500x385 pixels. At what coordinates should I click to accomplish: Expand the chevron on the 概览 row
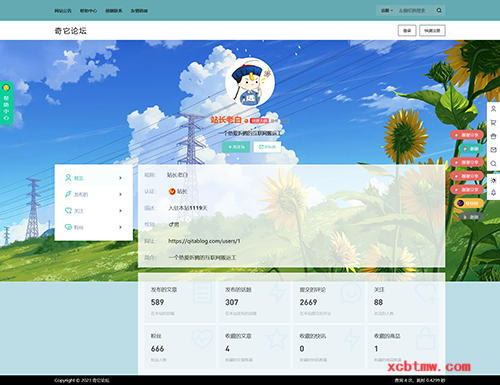pyautogui.click(x=120, y=178)
